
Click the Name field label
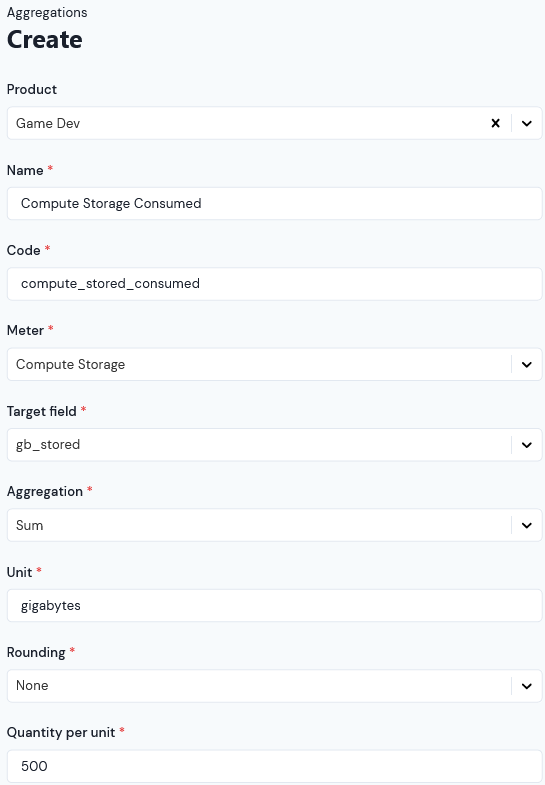pos(25,170)
